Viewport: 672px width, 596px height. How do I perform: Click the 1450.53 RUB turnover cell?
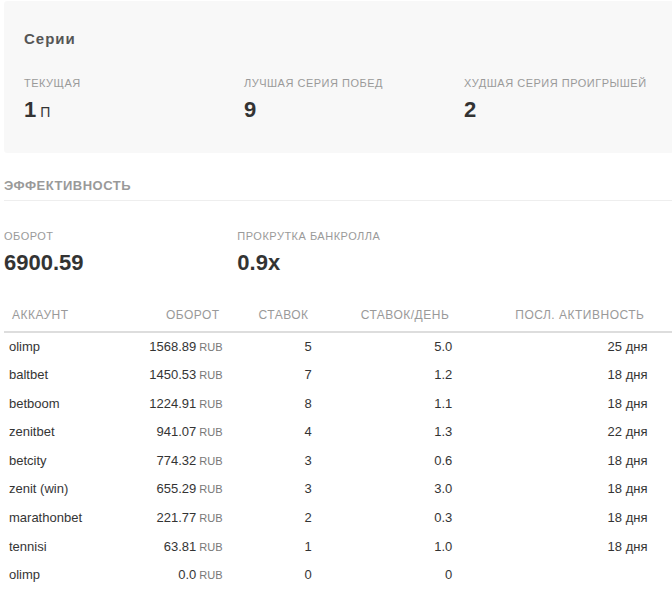point(186,375)
